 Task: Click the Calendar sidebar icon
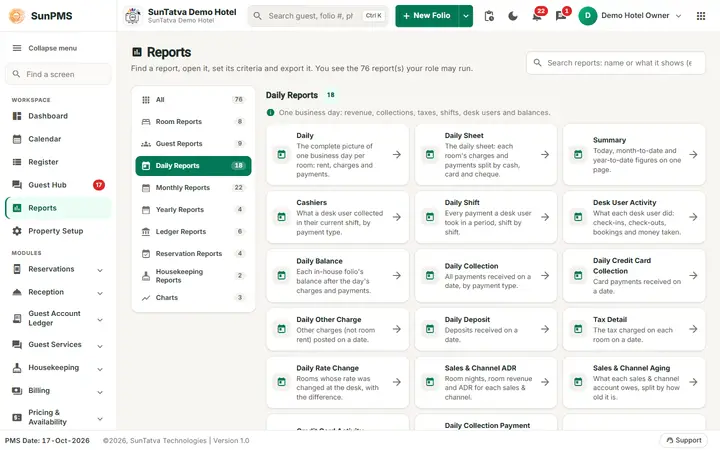tap(17, 139)
